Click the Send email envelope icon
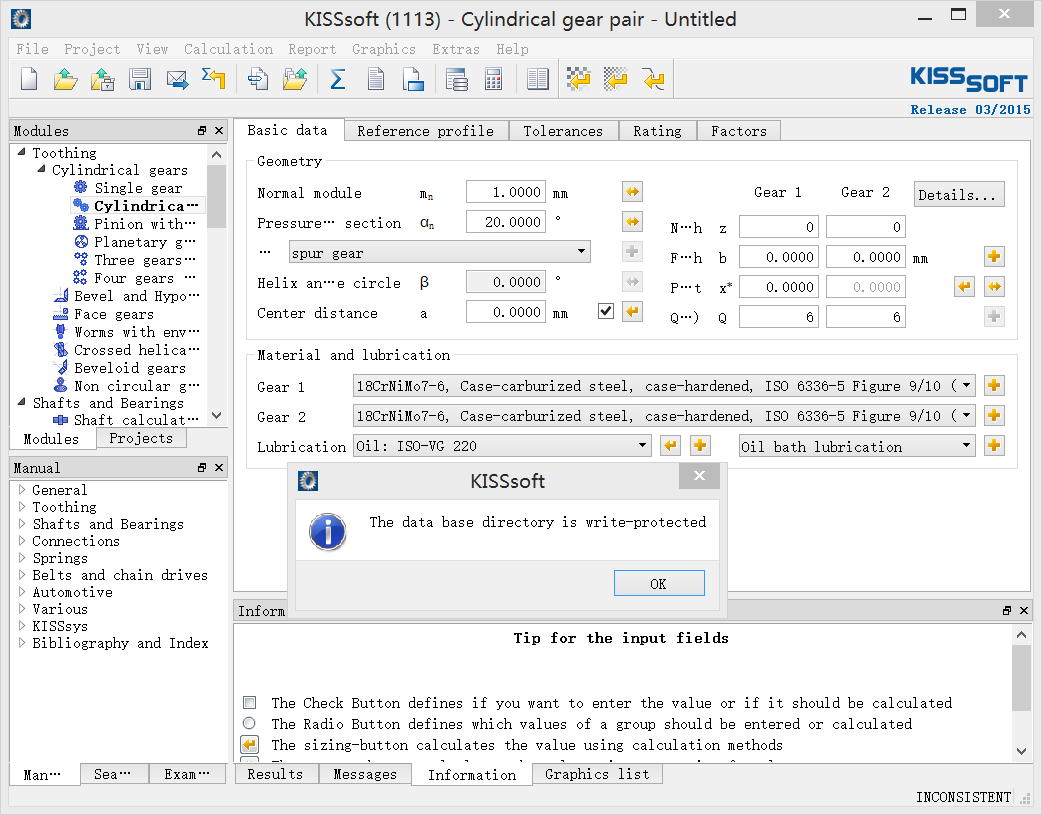Screen dimensions: 1042x815 click(x=177, y=79)
